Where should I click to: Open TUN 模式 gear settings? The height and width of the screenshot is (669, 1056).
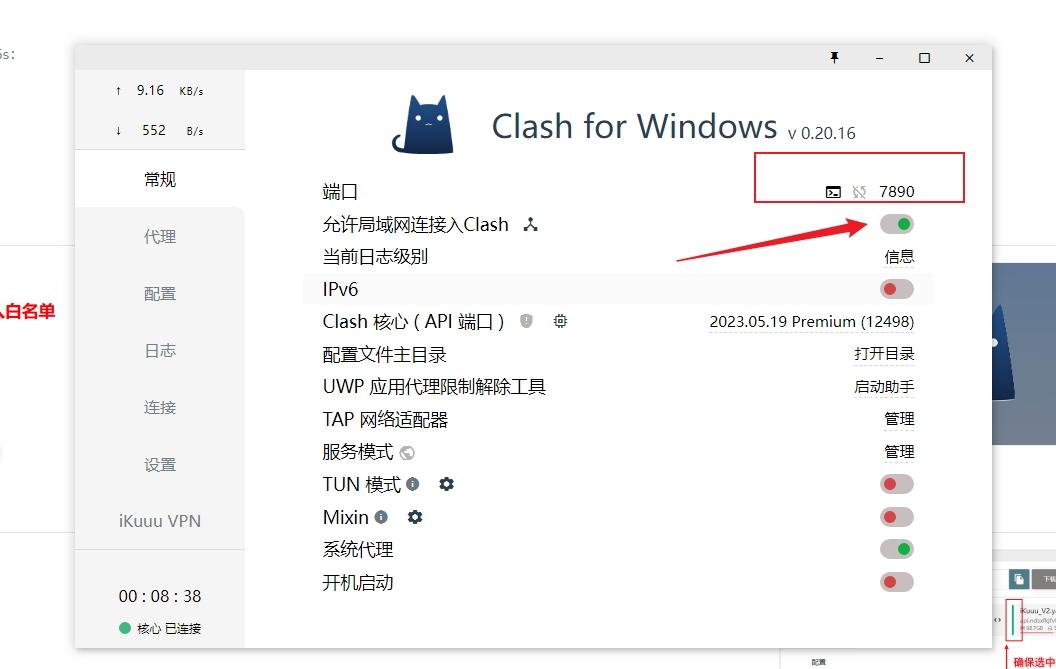click(447, 484)
